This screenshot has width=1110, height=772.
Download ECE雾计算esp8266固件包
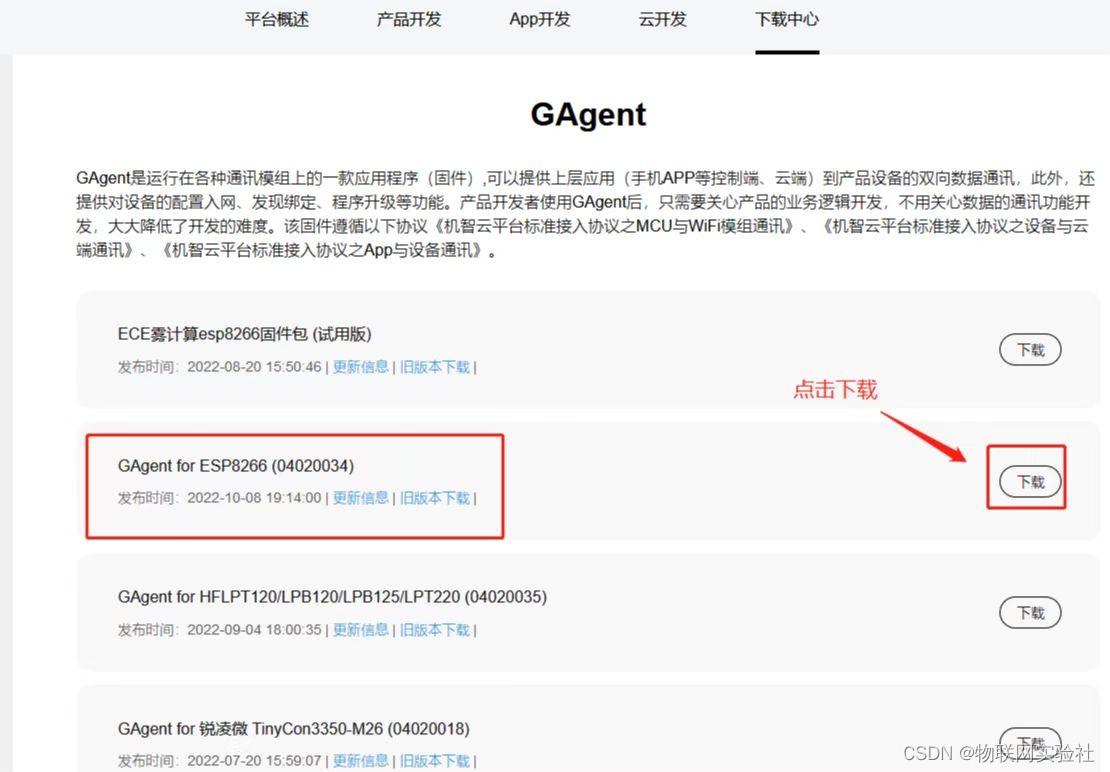1030,350
